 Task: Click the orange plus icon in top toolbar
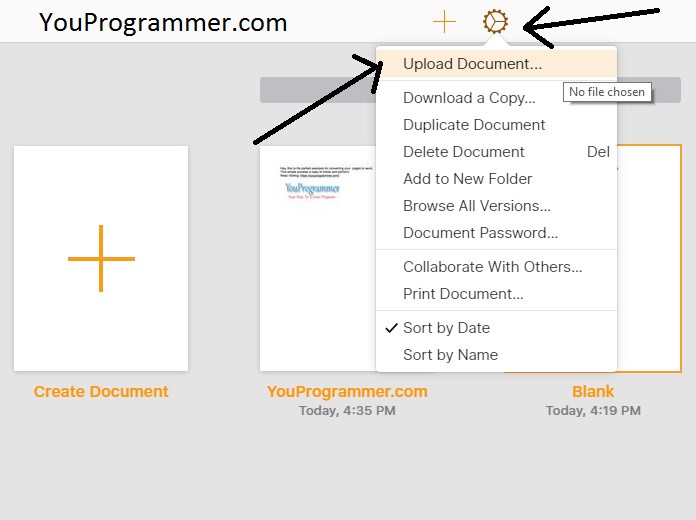tap(444, 22)
